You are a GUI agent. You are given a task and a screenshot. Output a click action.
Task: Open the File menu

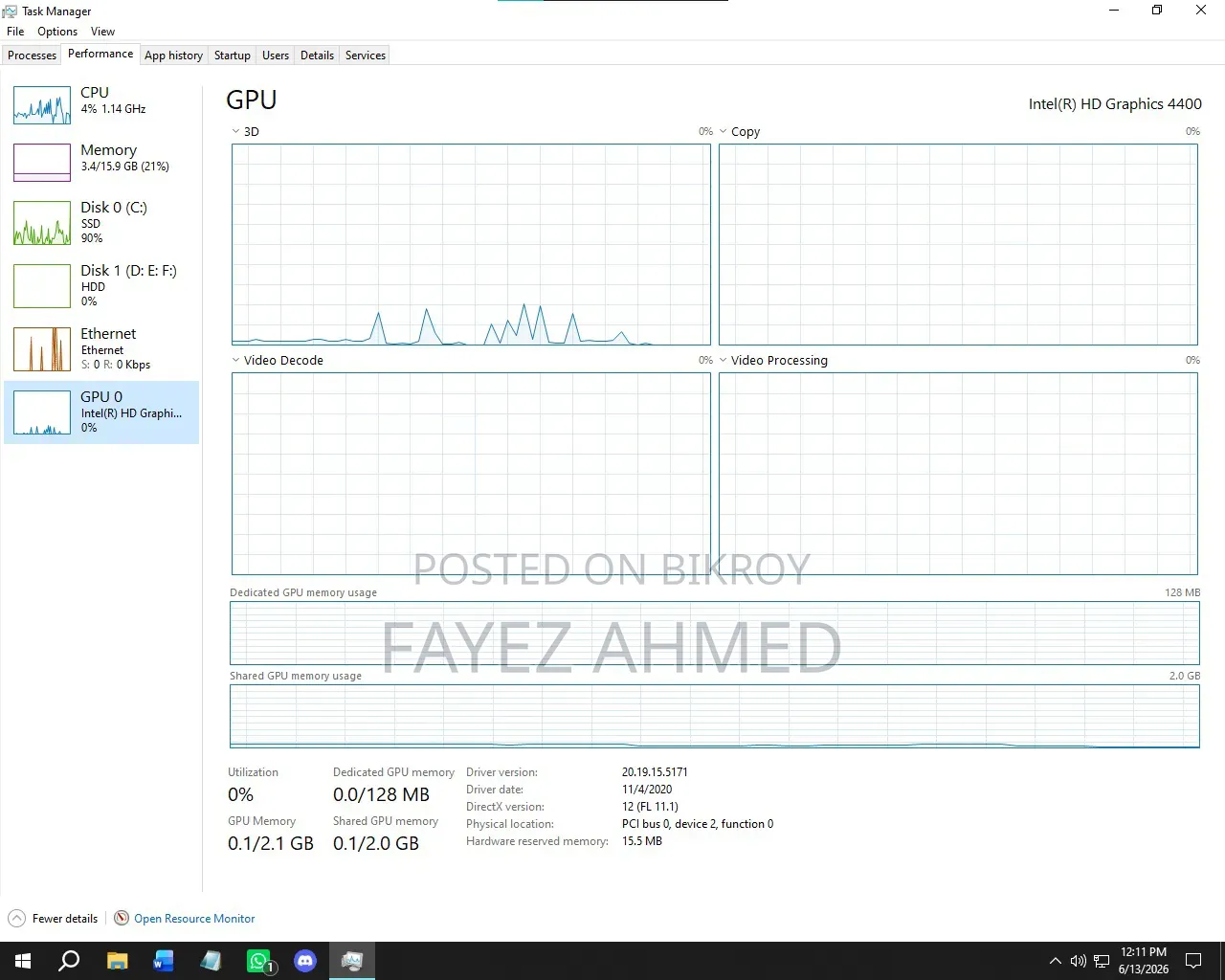point(15,32)
